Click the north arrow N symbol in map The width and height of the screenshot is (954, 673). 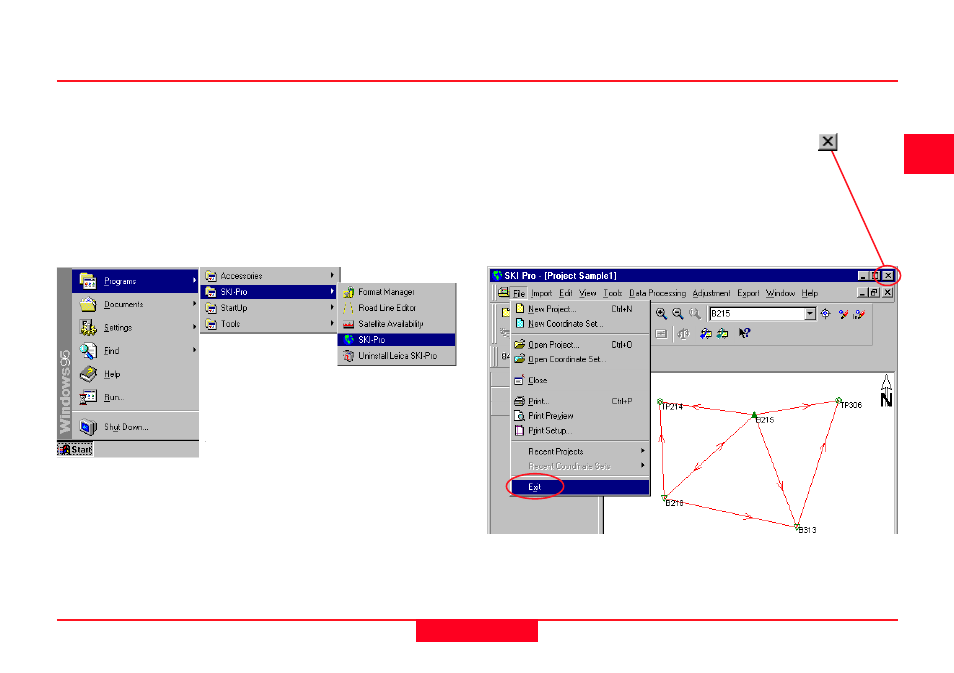click(x=886, y=391)
